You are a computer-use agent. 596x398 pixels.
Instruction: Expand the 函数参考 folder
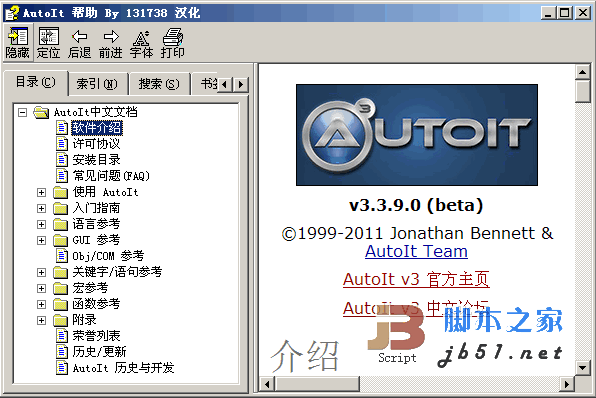tap(41, 304)
